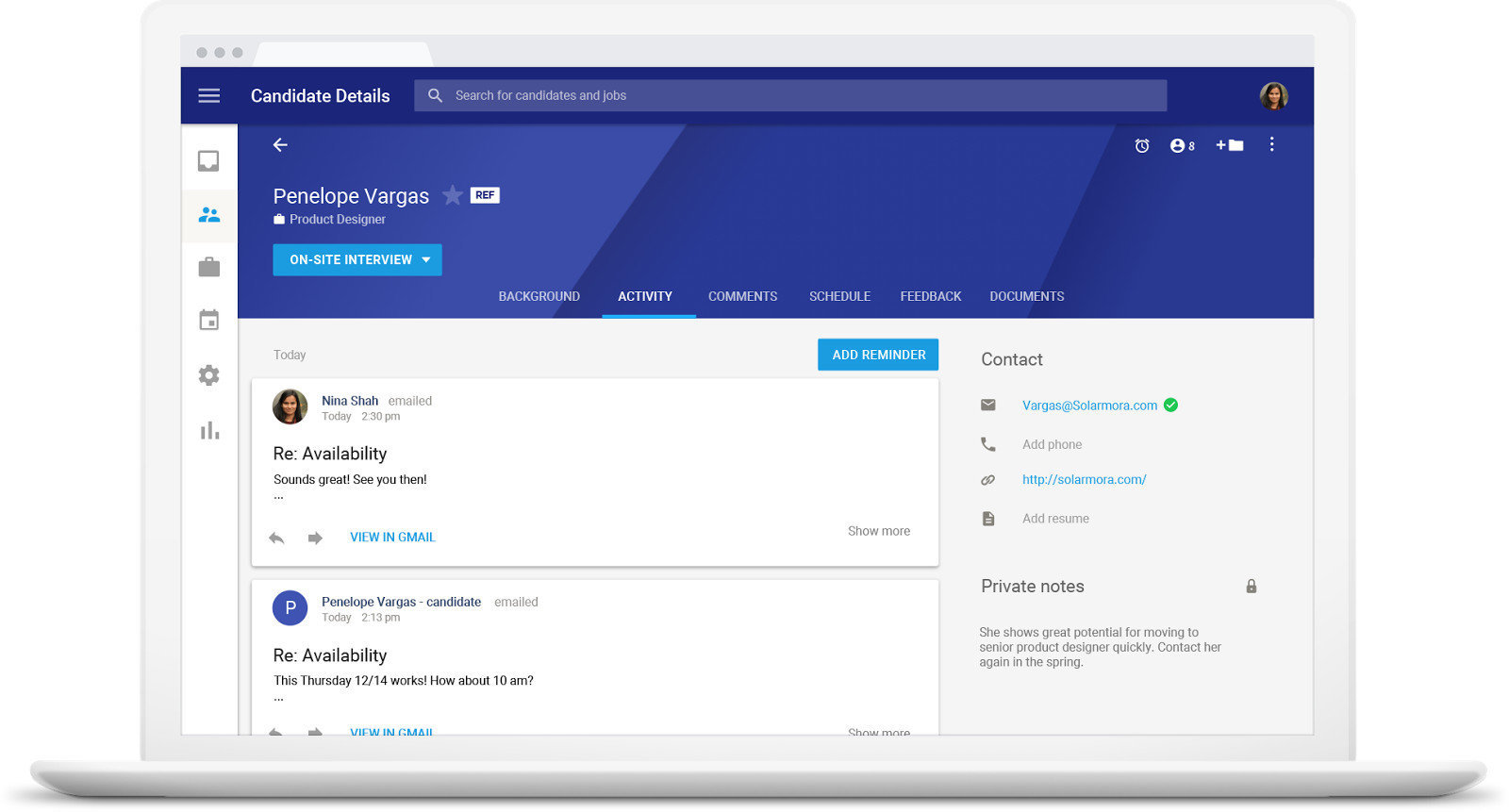Reply to Nina Shah's email
Viewport: 1509px width, 812px height.
point(276,538)
